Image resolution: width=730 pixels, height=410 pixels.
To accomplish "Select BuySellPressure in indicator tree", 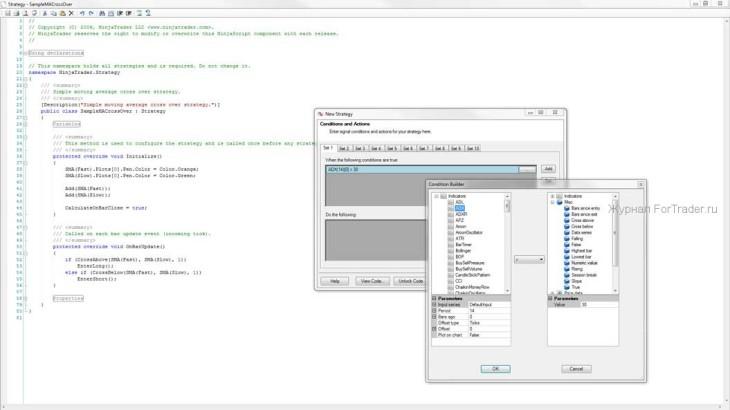I will point(470,263).
